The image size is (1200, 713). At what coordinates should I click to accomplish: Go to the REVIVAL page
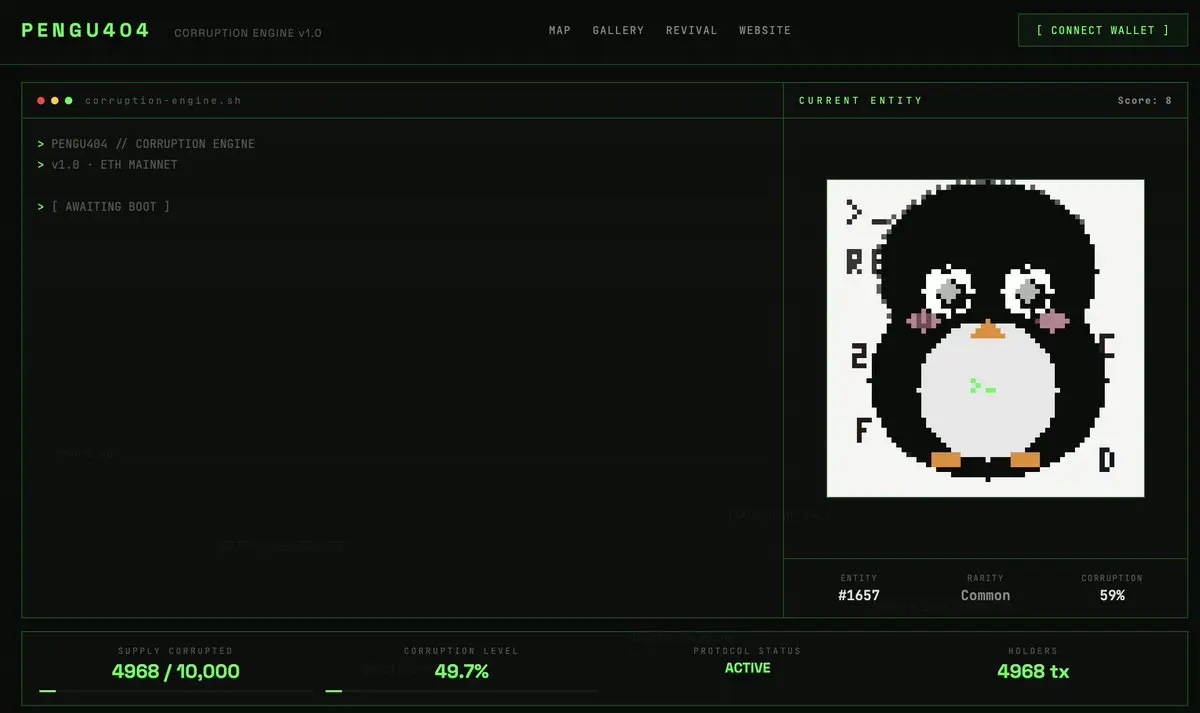692,31
